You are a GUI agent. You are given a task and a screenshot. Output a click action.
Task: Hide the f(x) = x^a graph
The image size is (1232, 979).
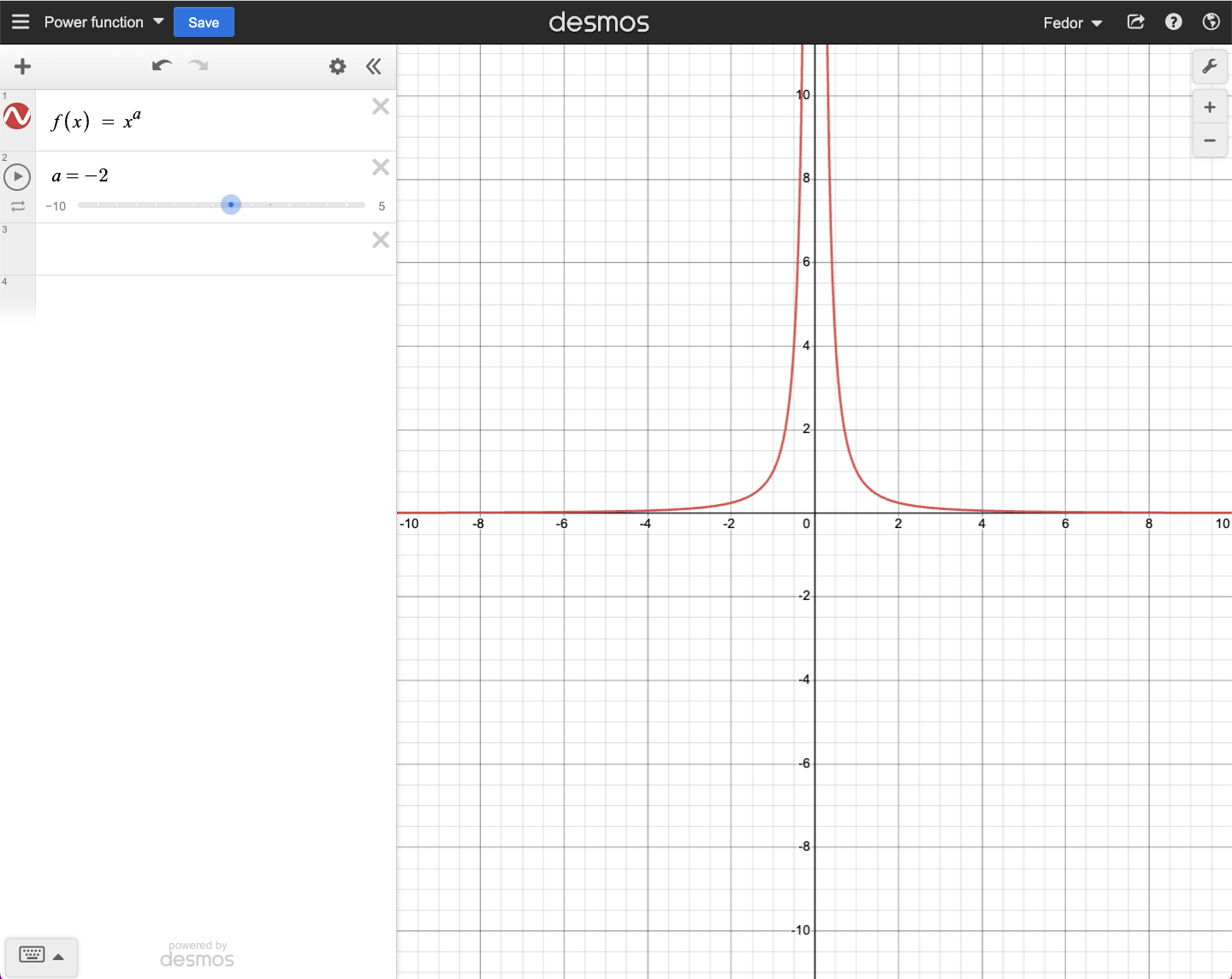pyautogui.click(x=17, y=117)
